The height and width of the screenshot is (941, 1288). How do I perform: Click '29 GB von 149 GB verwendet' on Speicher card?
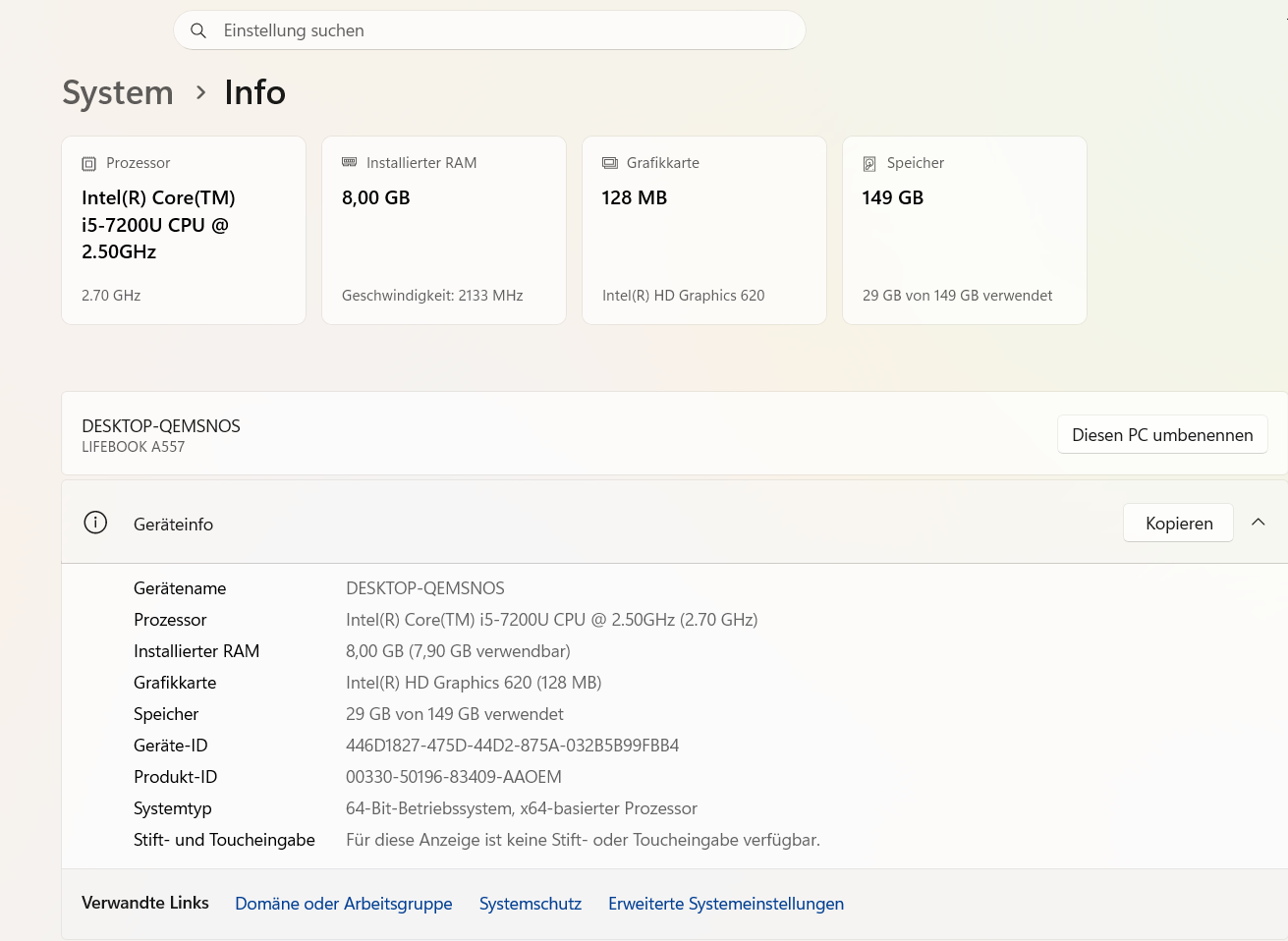click(x=958, y=296)
